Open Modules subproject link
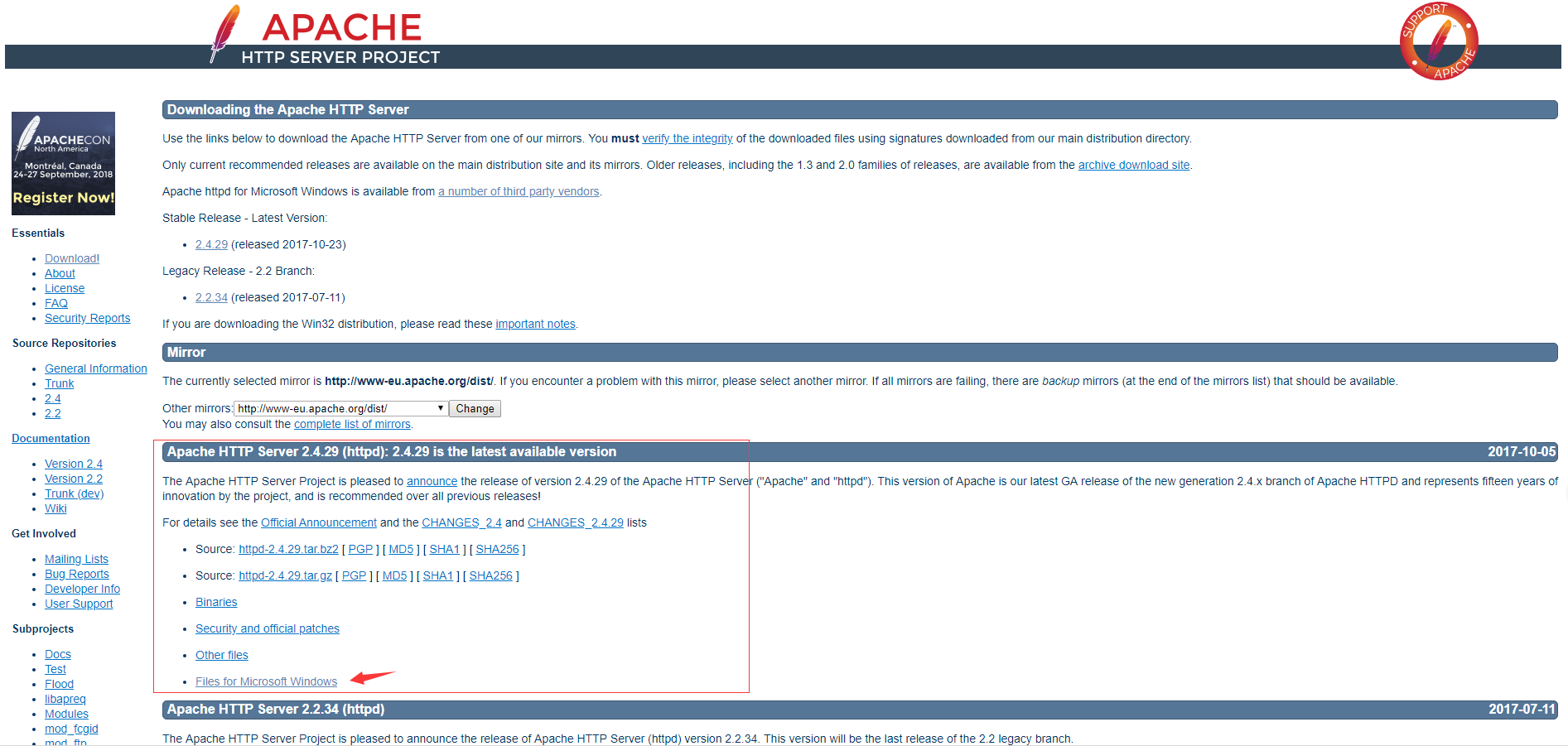The height and width of the screenshot is (746, 1568). [66, 714]
